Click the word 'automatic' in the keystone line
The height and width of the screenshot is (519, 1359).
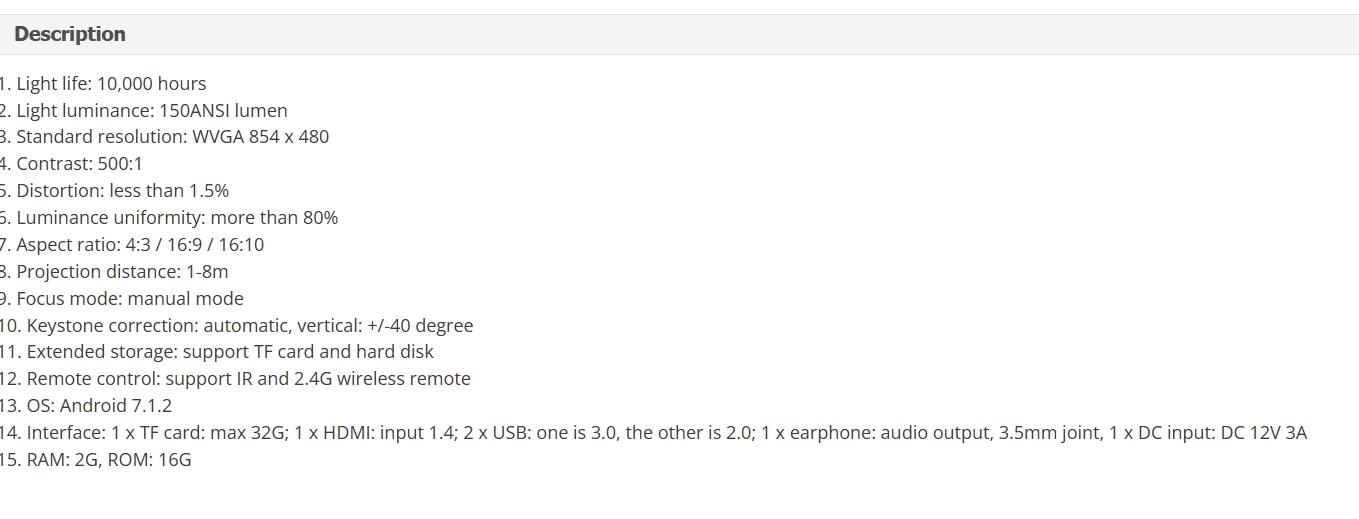click(x=245, y=326)
